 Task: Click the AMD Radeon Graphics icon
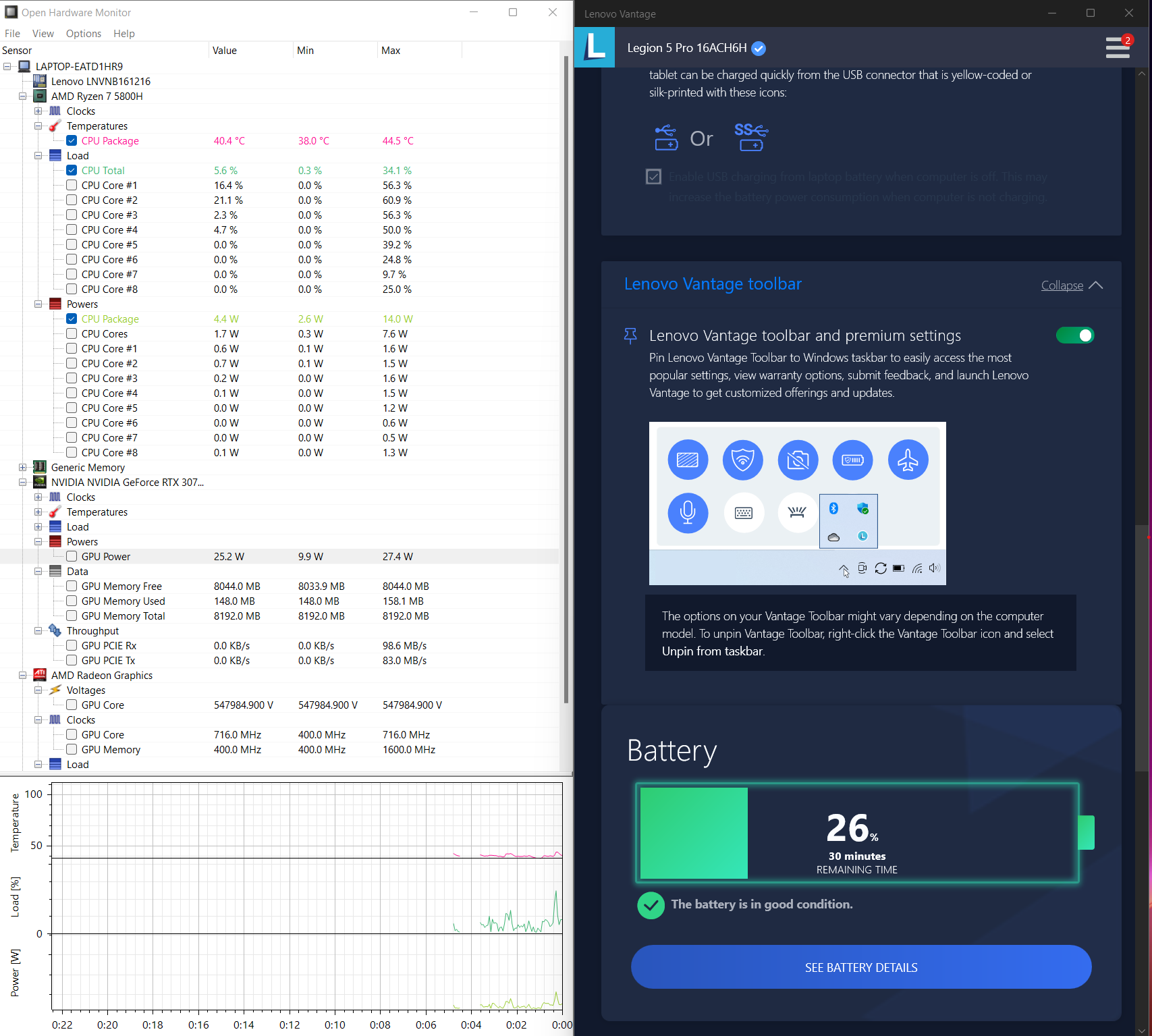40,675
